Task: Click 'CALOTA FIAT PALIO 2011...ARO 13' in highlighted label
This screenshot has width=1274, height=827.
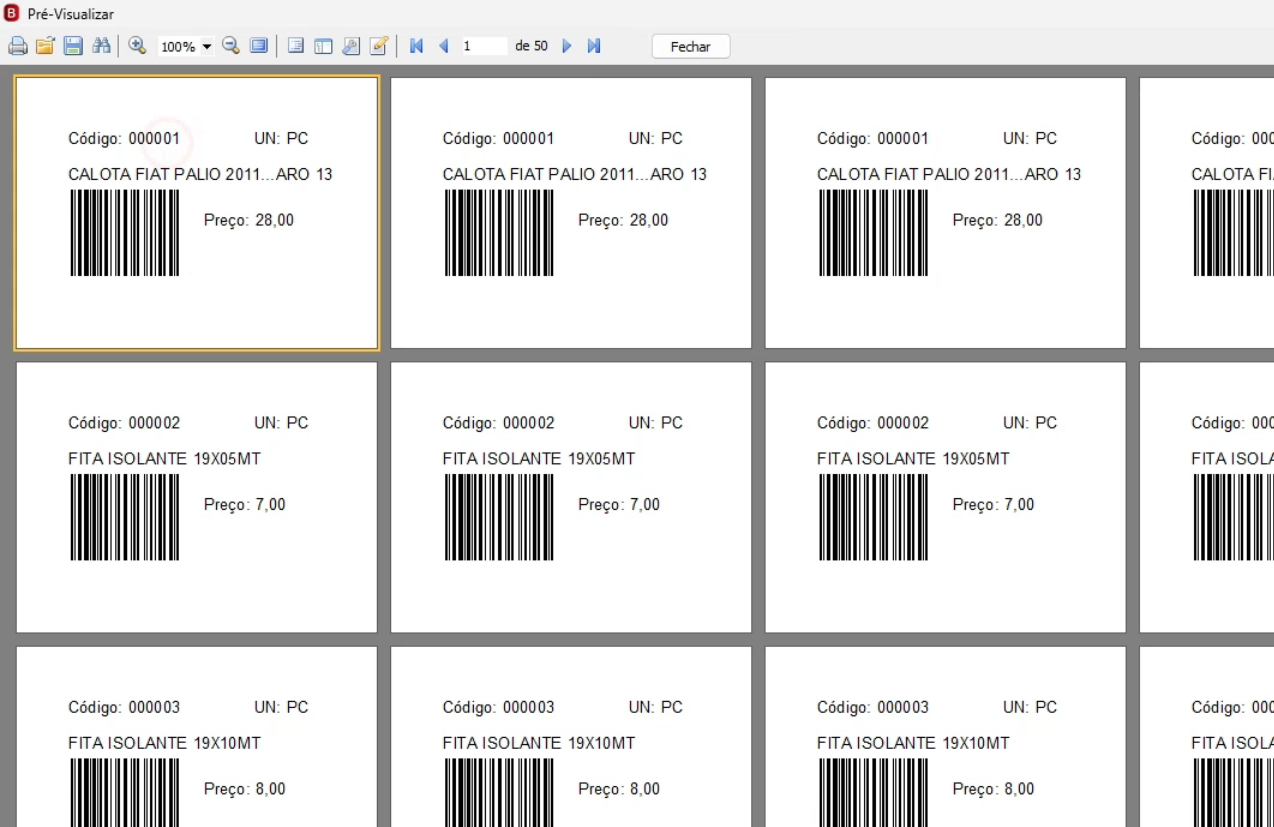Action: coord(200,174)
